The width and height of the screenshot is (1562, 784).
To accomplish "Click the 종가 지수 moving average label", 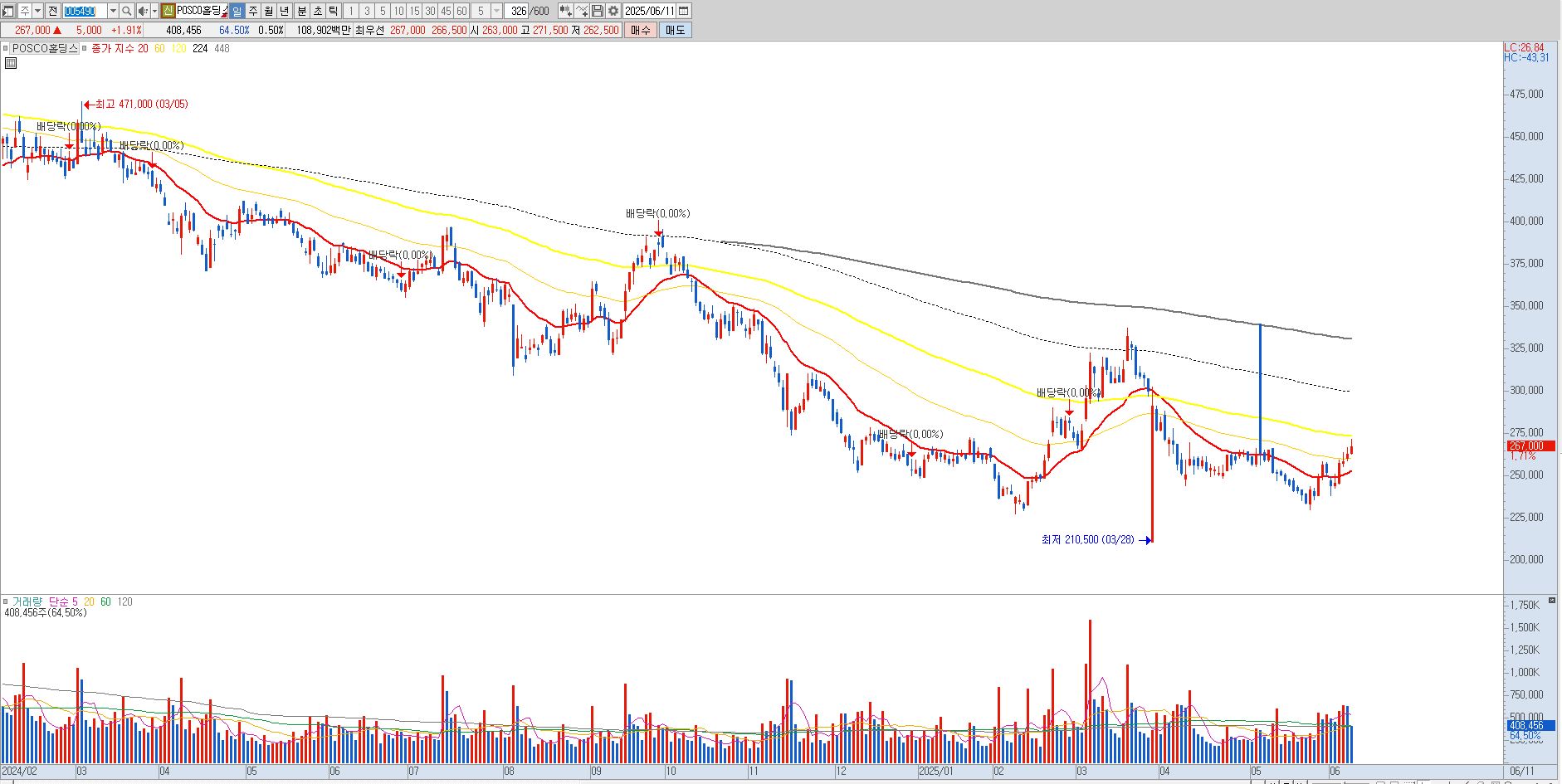I will click(112, 48).
